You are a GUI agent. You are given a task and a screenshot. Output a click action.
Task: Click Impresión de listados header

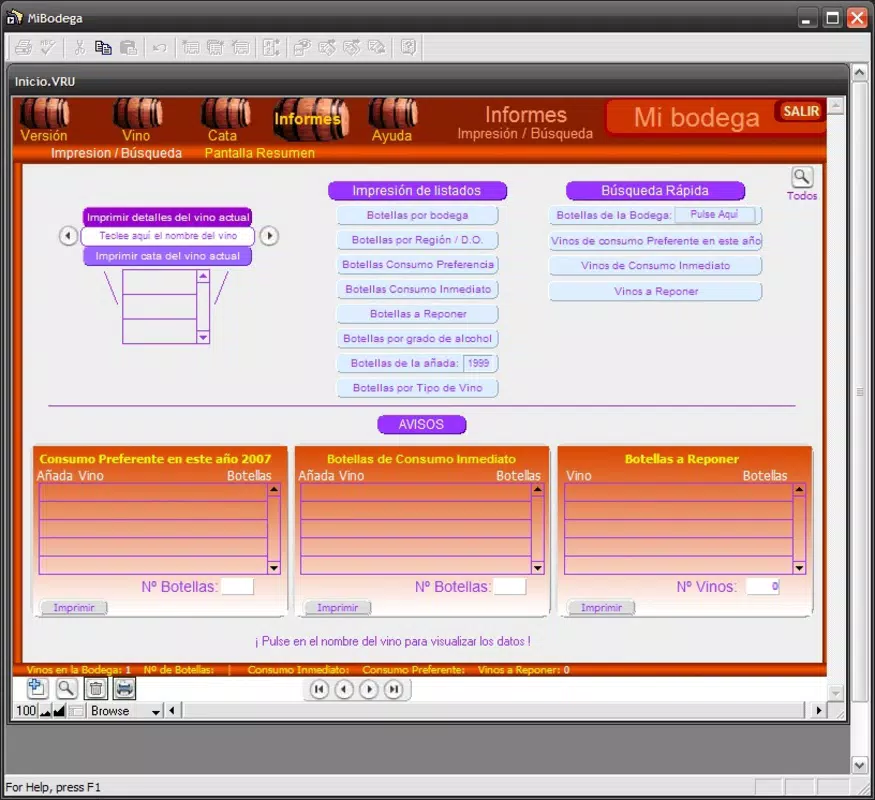tap(417, 191)
